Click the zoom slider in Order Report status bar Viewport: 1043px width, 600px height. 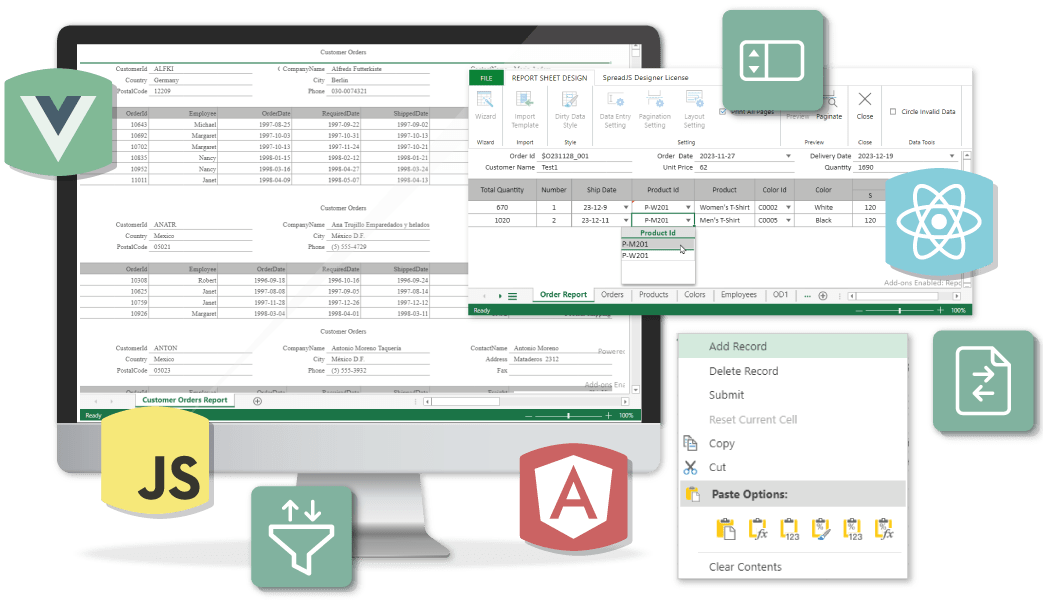click(899, 311)
